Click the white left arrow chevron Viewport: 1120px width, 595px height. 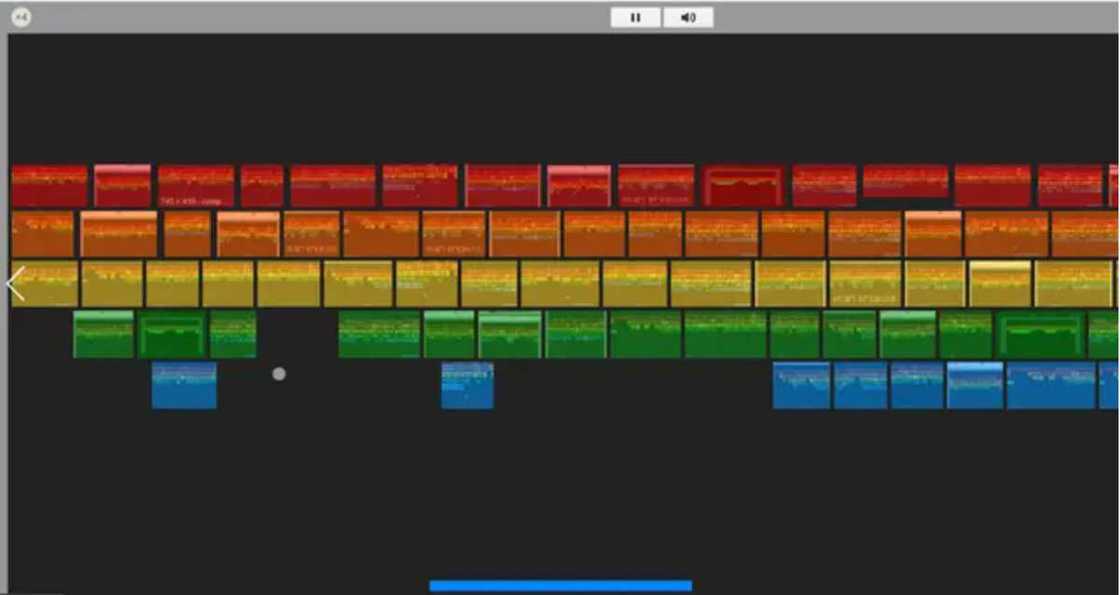(x=16, y=284)
